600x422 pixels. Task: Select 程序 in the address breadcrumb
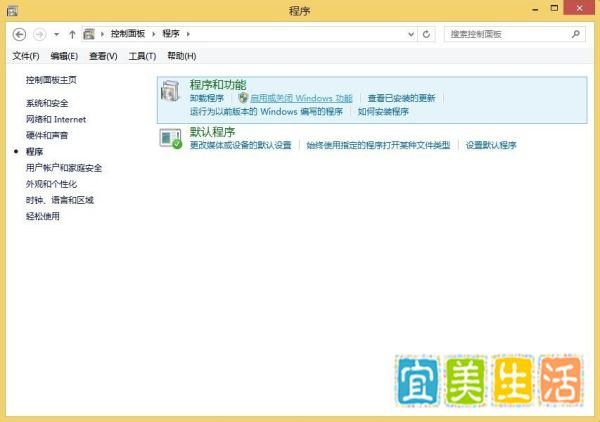(x=171, y=34)
